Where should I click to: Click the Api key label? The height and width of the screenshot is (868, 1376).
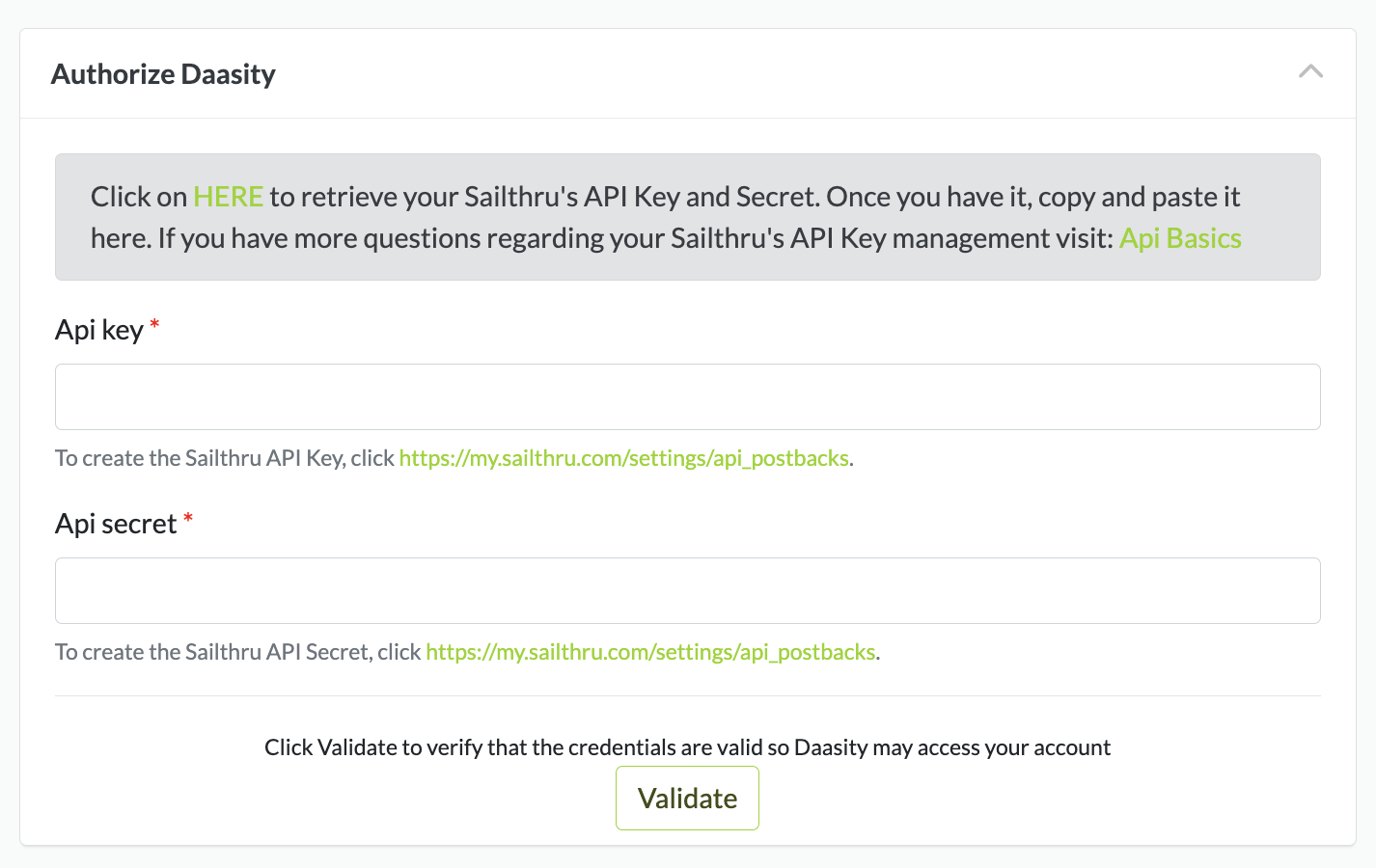click(99, 331)
